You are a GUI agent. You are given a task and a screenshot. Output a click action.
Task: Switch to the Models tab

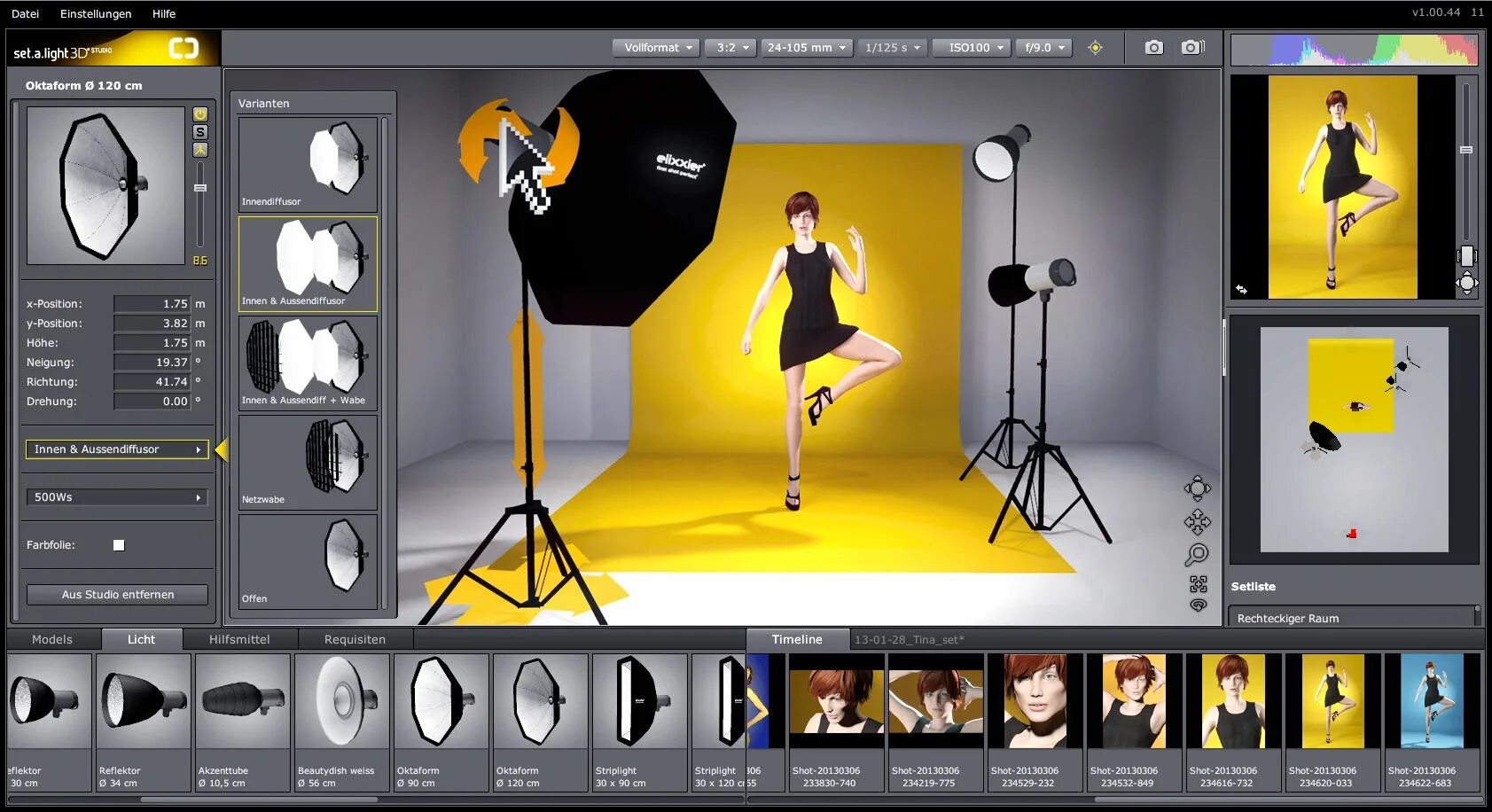(x=52, y=639)
